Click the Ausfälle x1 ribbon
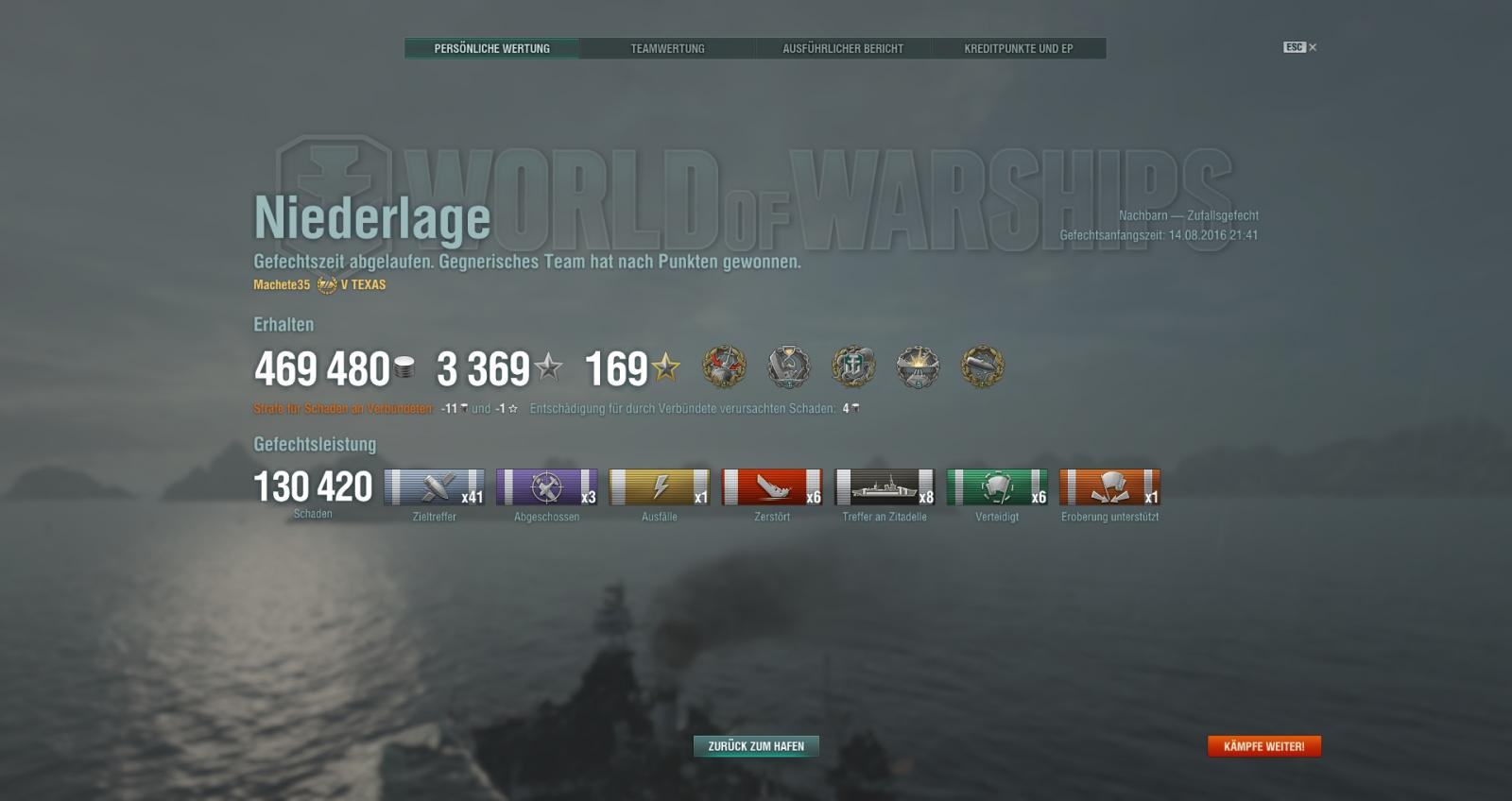 click(x=660, y=487)
